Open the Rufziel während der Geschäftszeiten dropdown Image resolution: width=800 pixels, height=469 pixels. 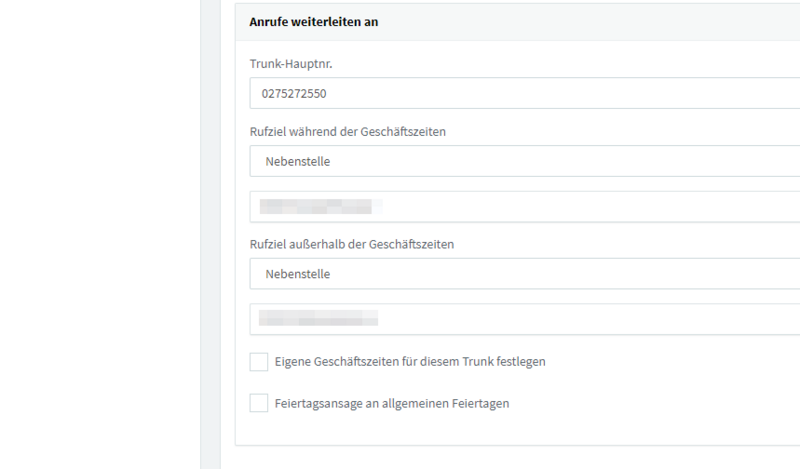(x=524, y=161)
